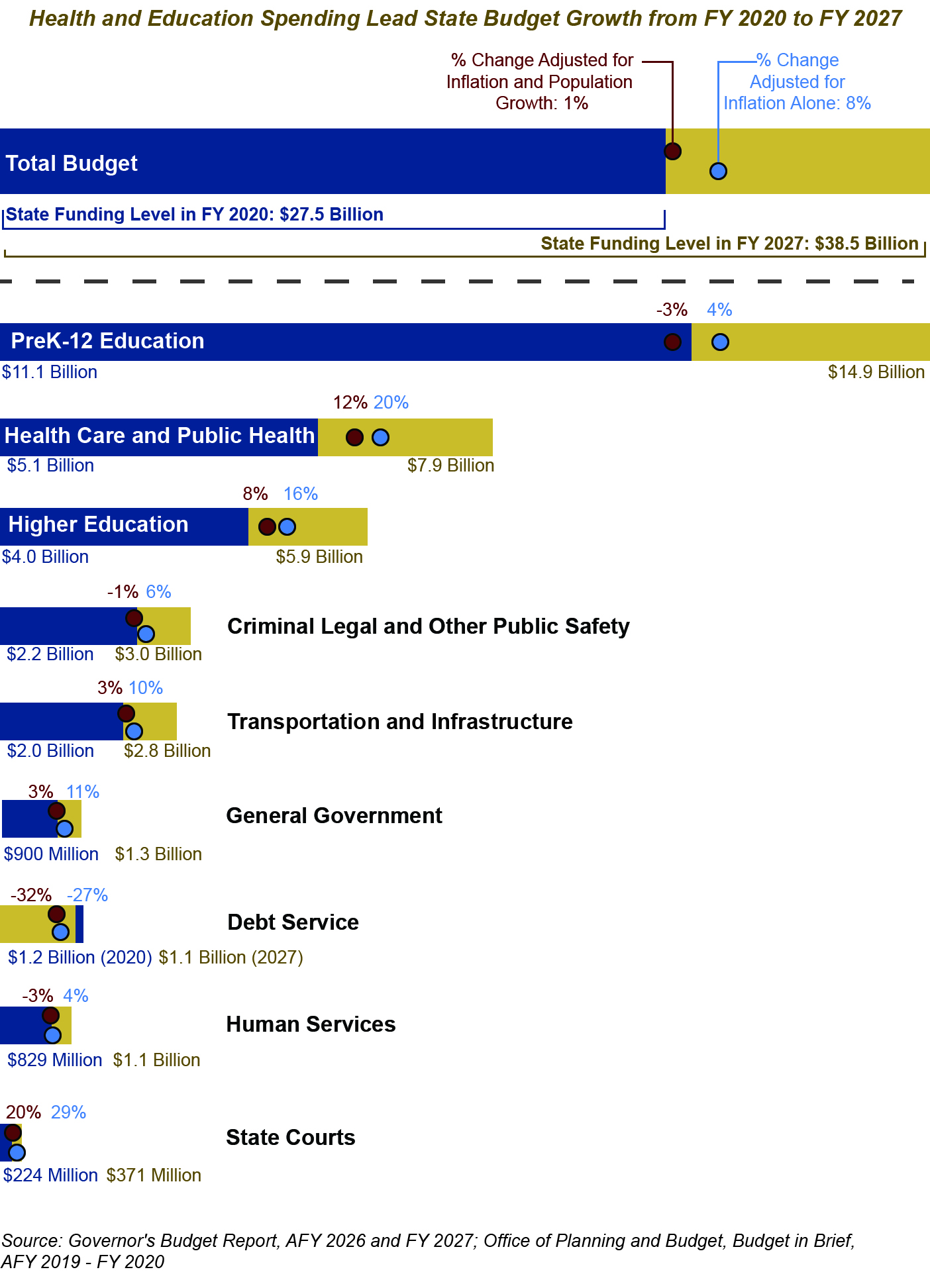
Task: Select the blue dot on State Courts bar
Action: click(17, 1152)
